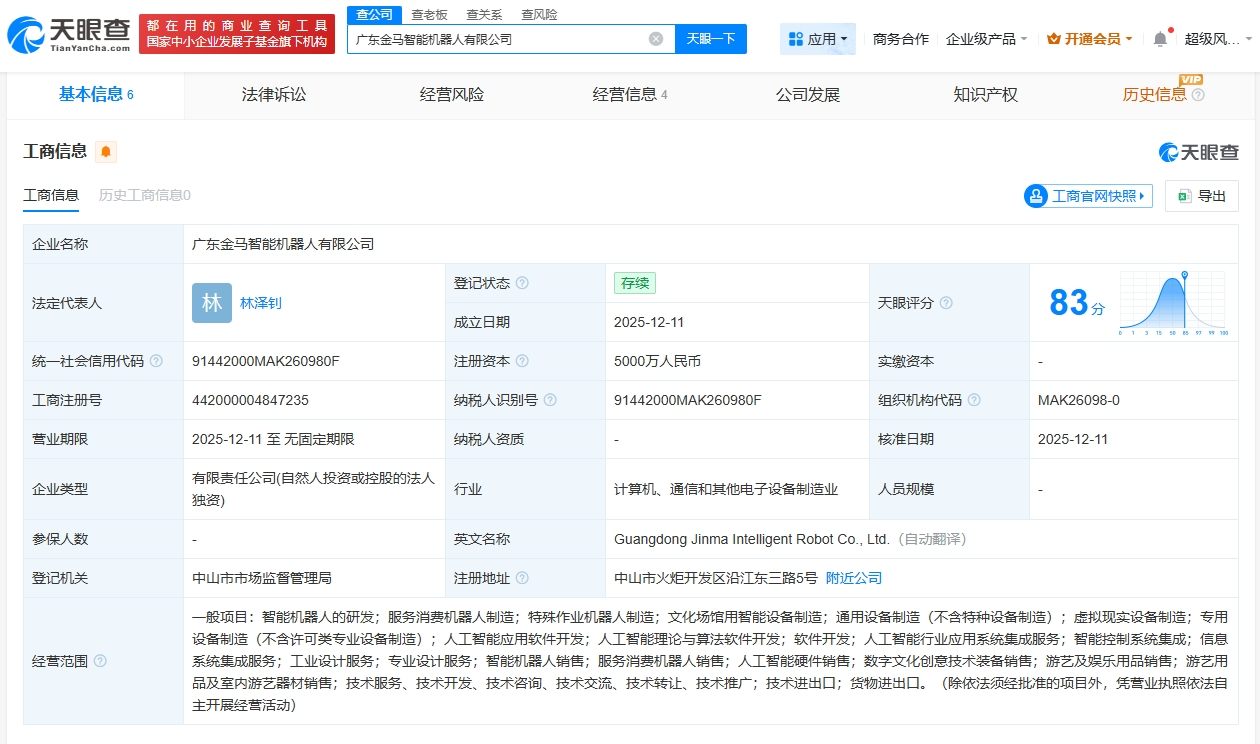Click the 林 avatar of legal representative

(212, 303)
